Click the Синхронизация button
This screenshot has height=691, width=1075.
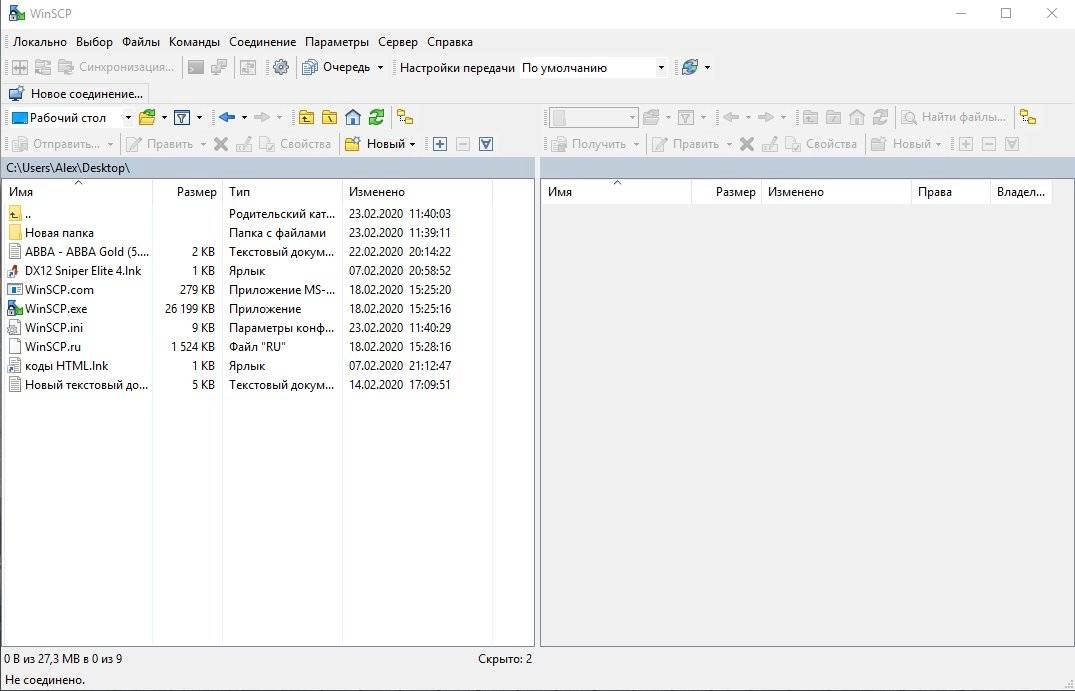(x=116, y=67)
